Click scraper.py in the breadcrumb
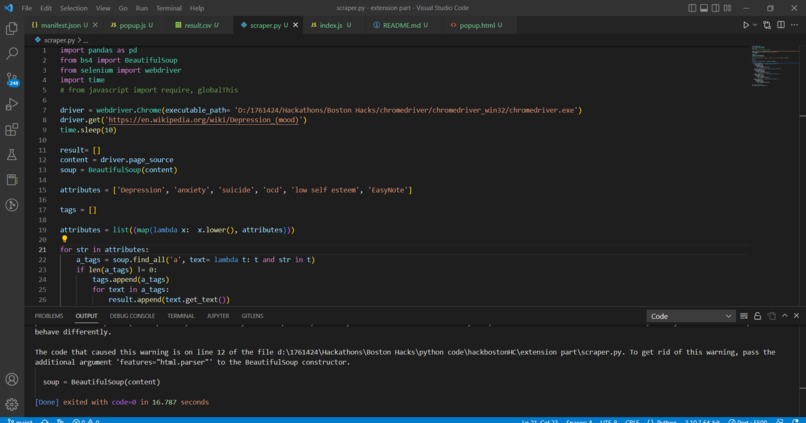 click(59, 40)
